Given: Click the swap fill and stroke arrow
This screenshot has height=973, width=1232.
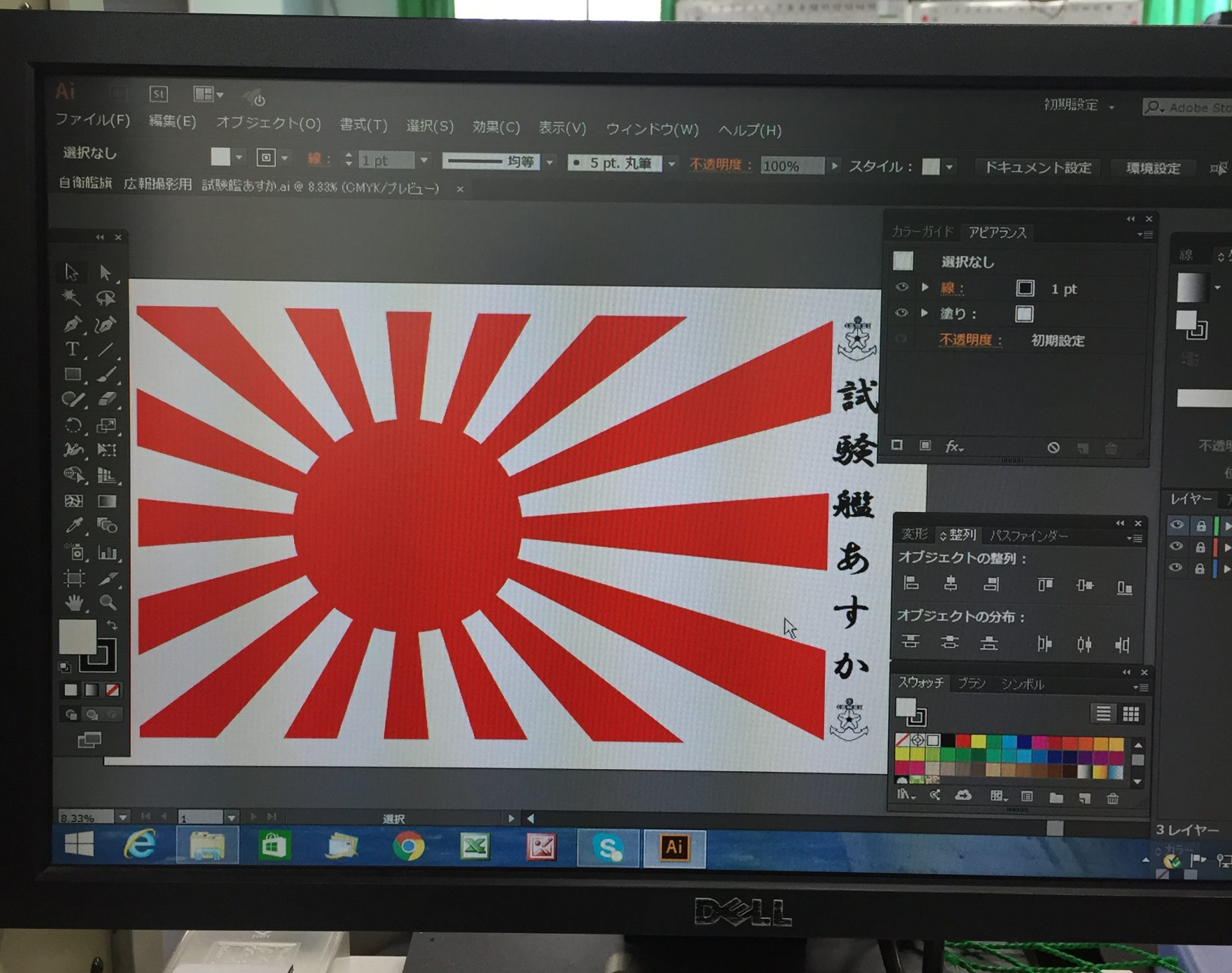Looking at the screenshot, I should (x=112, y=624).
